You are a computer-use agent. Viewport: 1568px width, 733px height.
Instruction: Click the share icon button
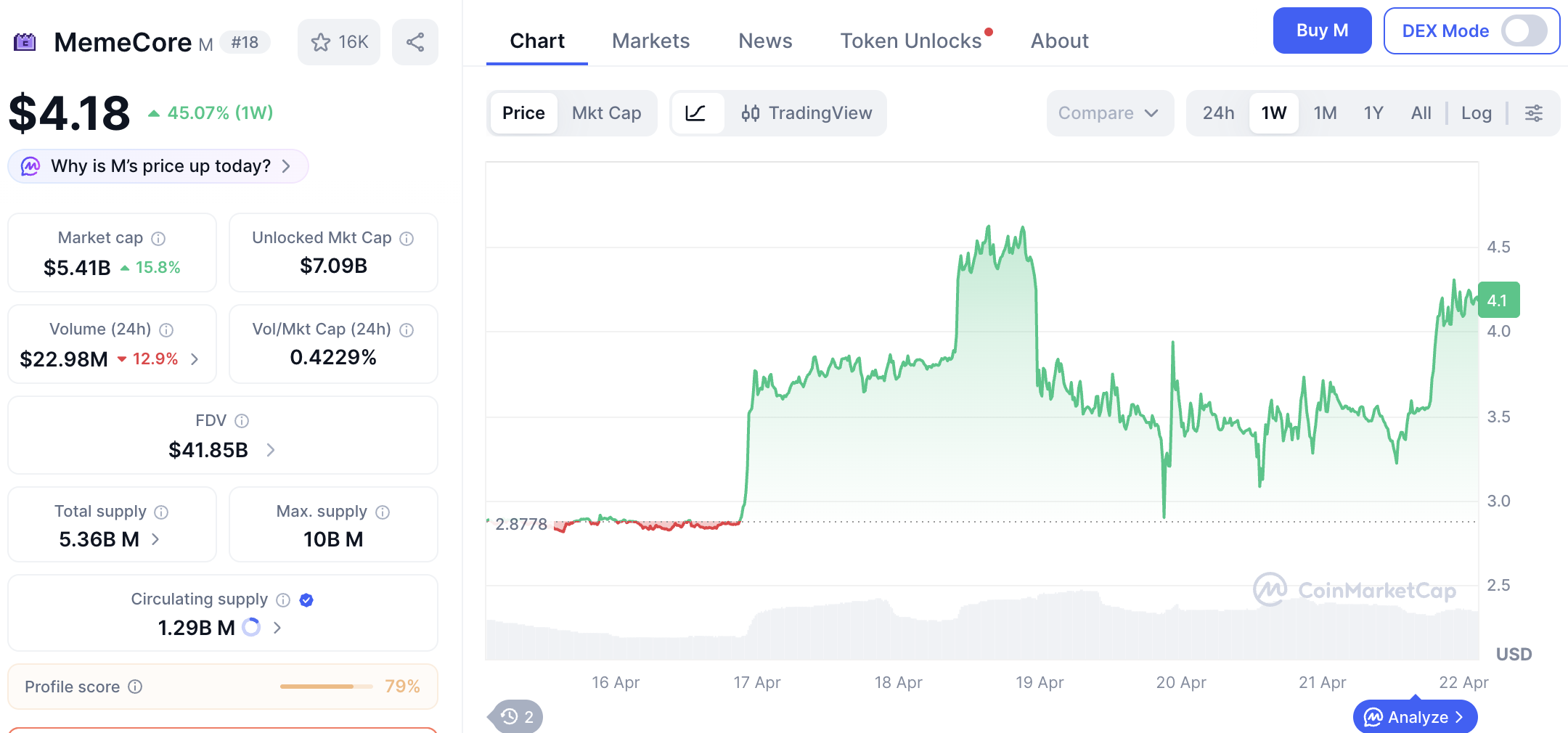click(x=415, y=42)
